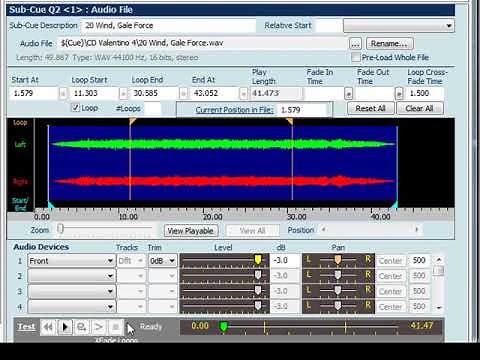Open the audio file browse button (…)

coord(355,44)
